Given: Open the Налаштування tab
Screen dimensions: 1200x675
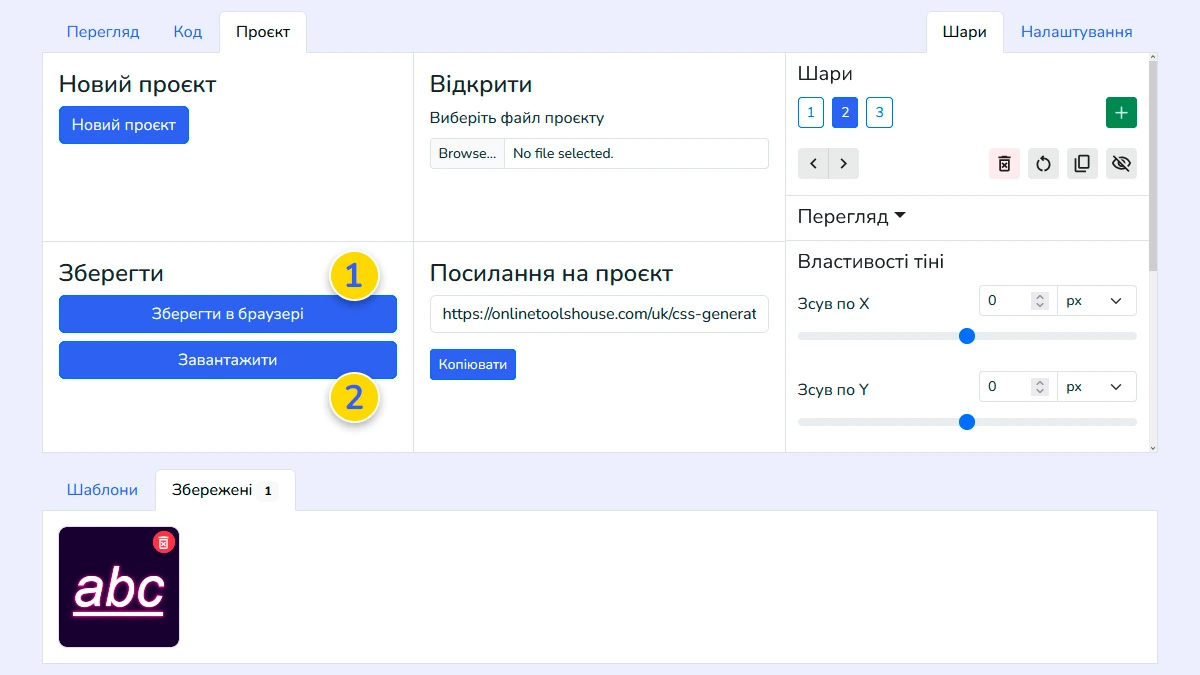Looking at the screenshot, I should click(x=1075, y=31).
